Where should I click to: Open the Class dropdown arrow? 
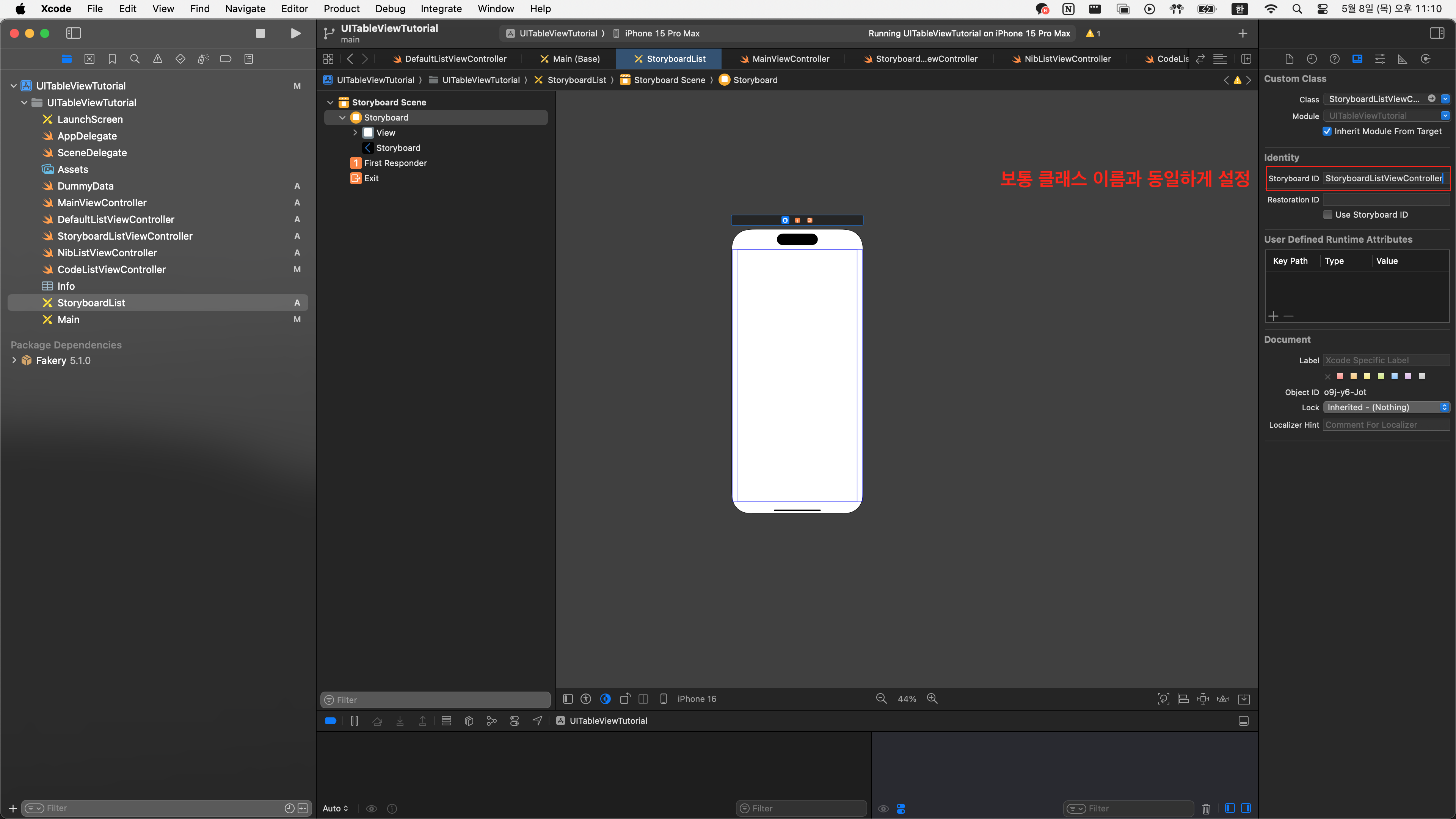[x=1445, y=99]
